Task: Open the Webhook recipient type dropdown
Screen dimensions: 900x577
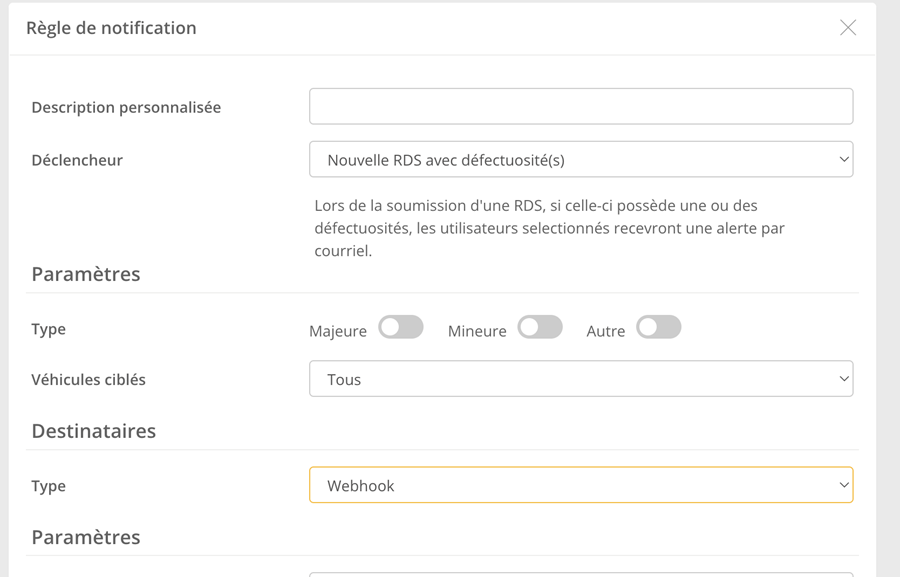Action: tap(580, 486)
